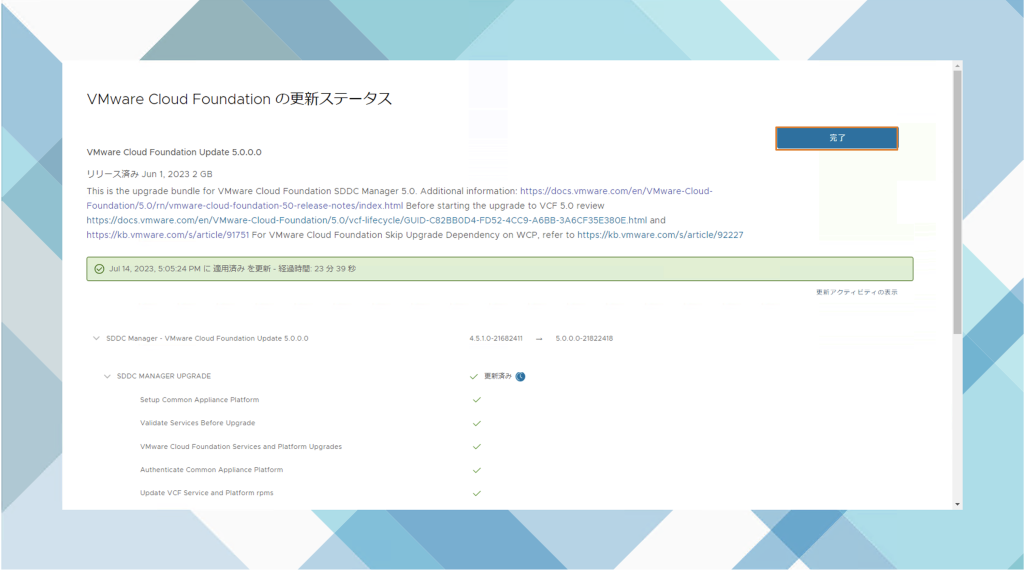
Task: Click checkmark beside Authenticate Common Appliance Platform
Action: tap(477, 470)
